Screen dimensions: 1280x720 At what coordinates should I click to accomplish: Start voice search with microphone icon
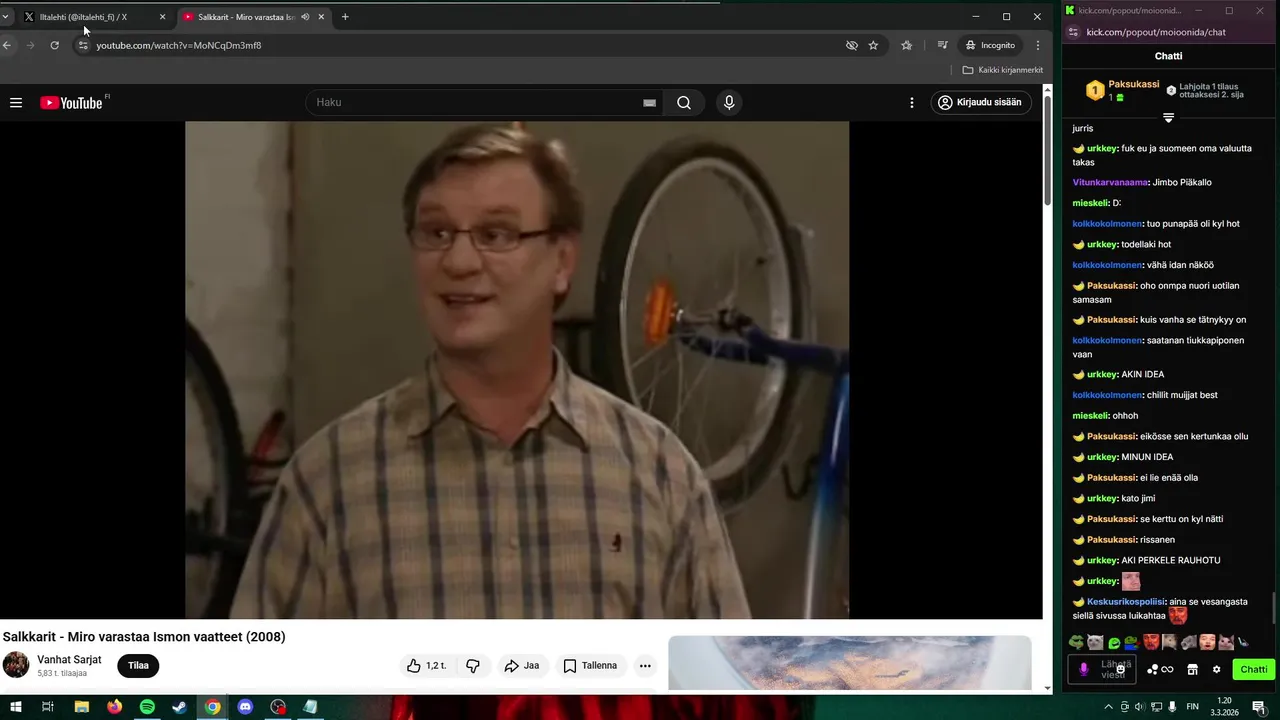(729, 102)
